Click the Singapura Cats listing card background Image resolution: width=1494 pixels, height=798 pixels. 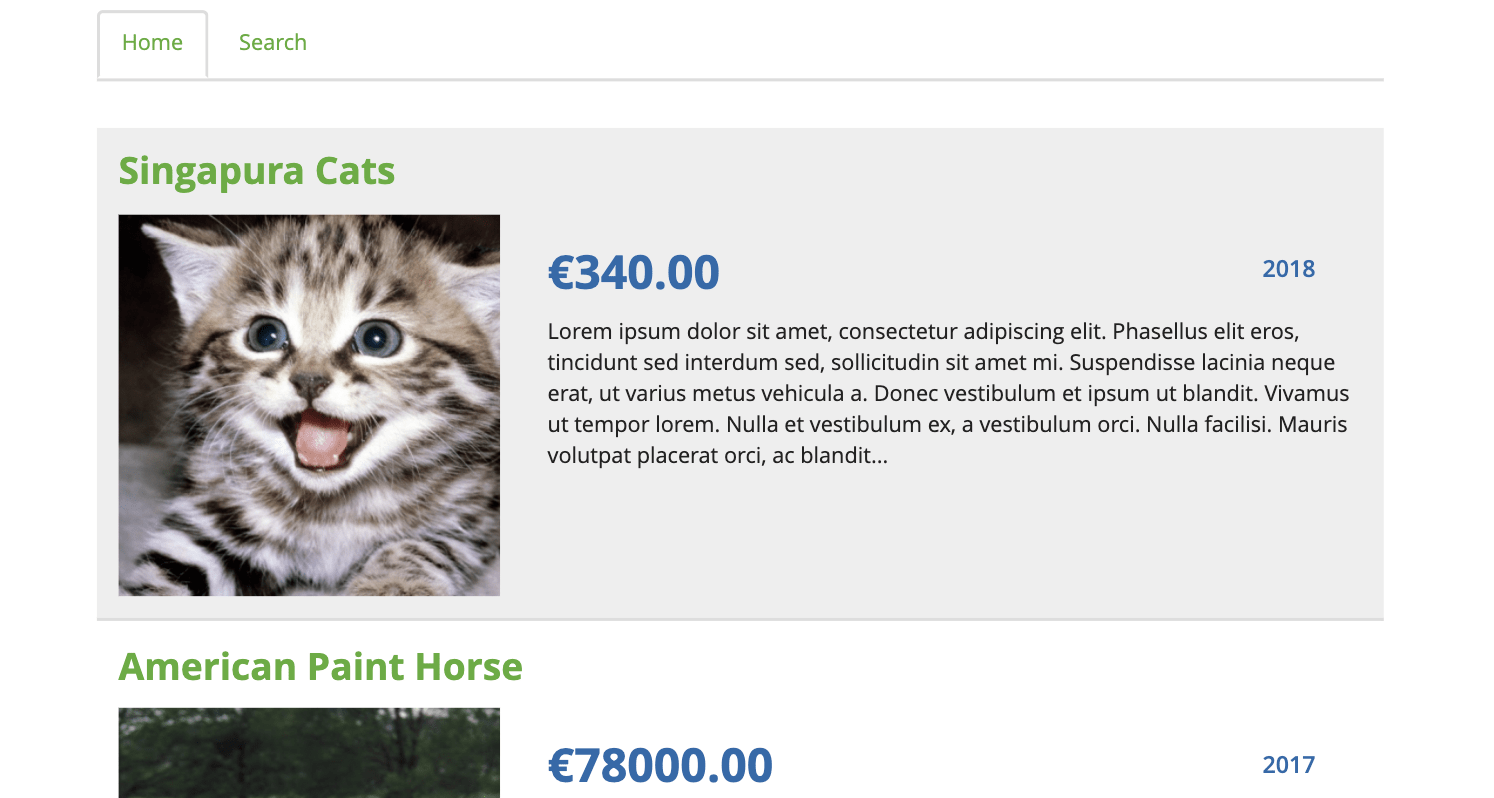1000,550
